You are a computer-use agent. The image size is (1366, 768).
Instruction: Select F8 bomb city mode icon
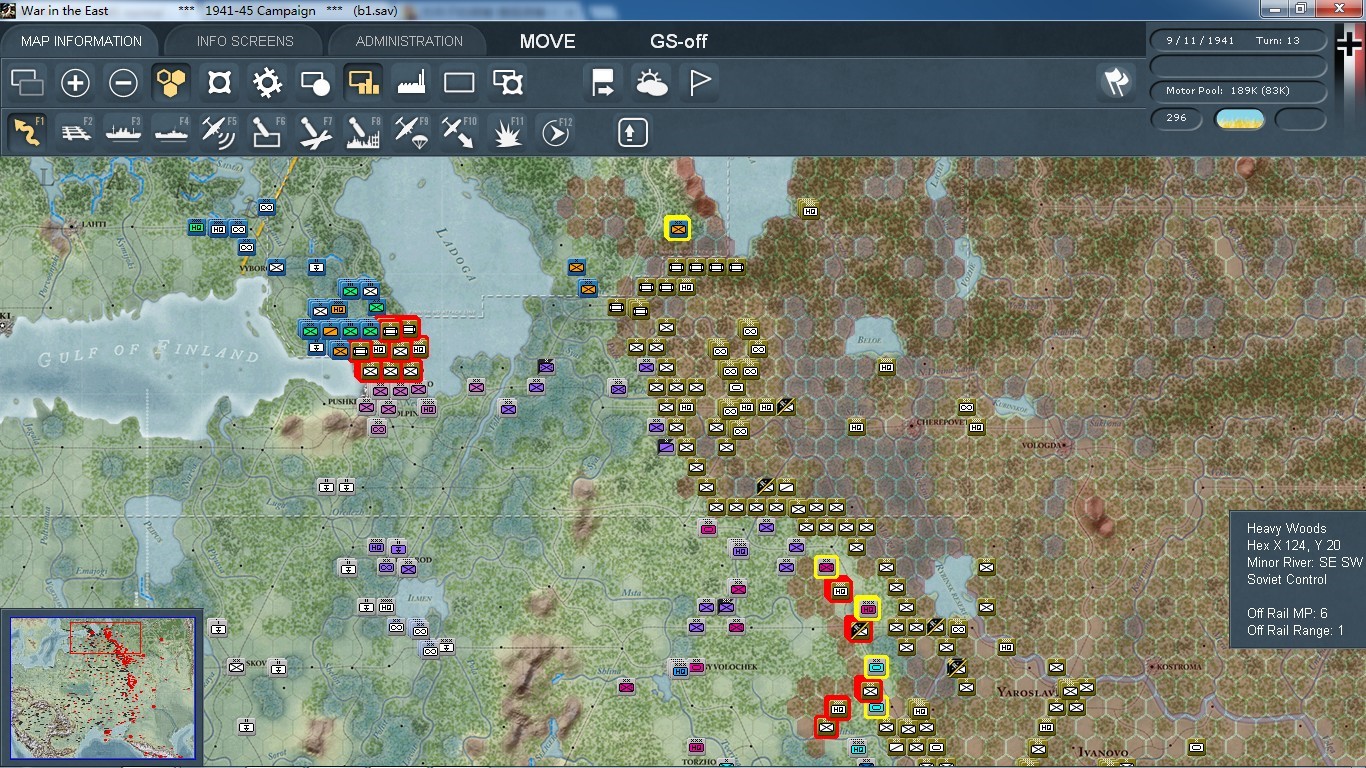pos(364,132)
